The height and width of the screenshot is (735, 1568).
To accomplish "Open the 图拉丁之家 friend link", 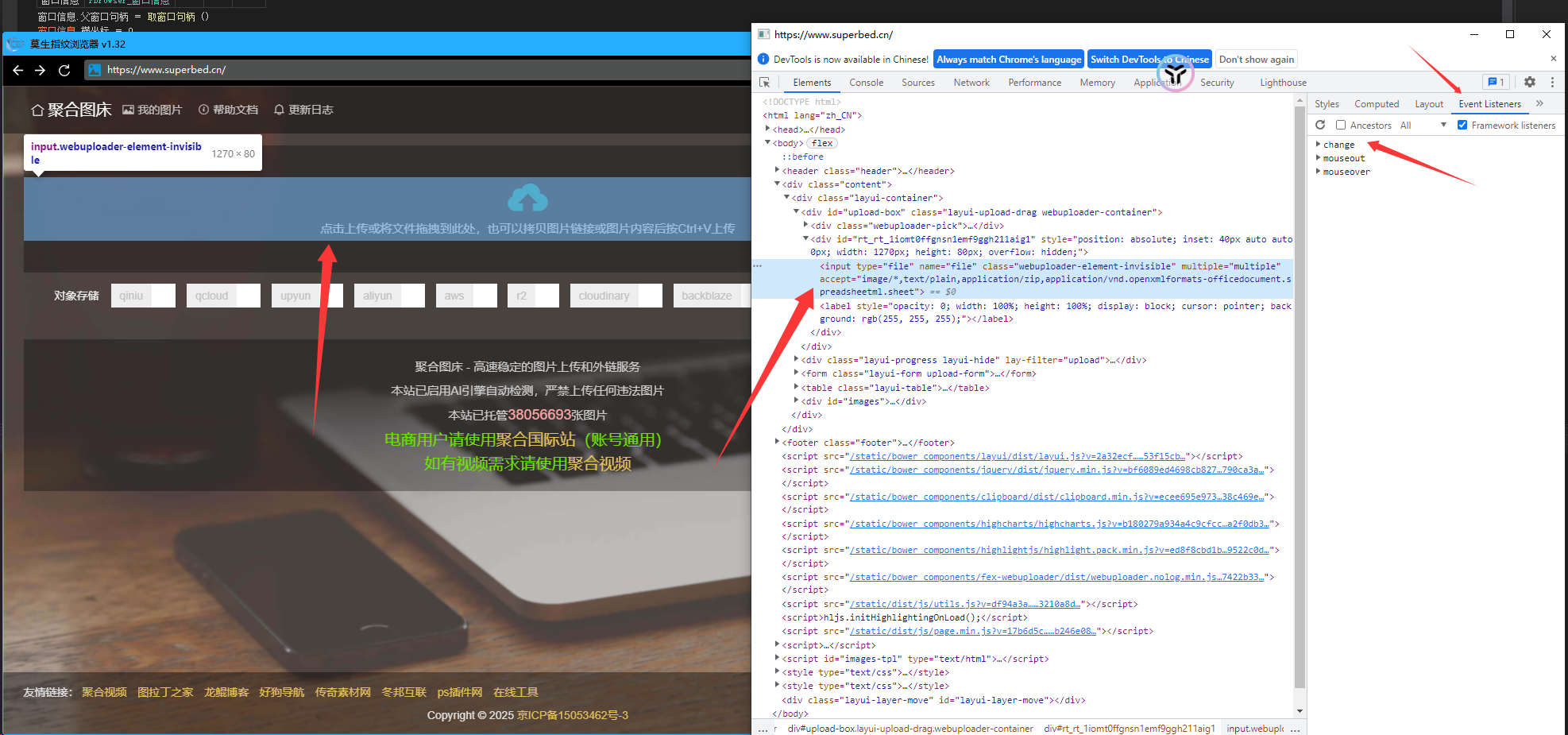I will [x=165, y=692].
